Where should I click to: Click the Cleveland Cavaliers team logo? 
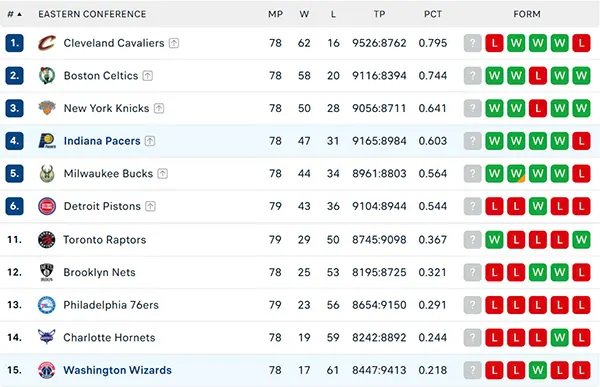point(47,43)
